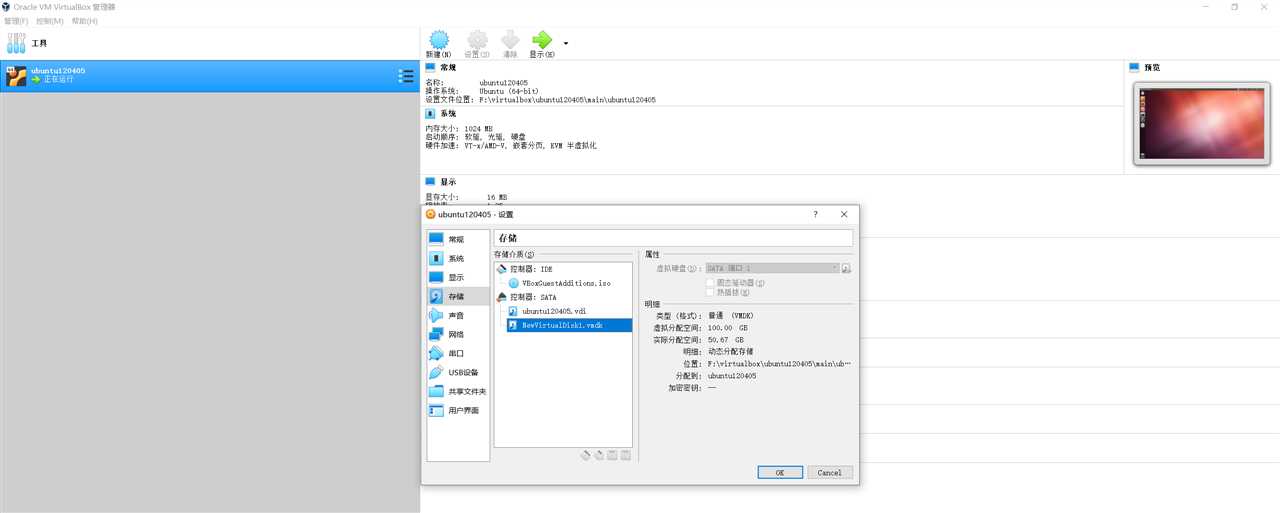Viewport: 1280px width, 513px height.
Task: Toggle the 热插拔 checkbox
Action: pos(710,292)
